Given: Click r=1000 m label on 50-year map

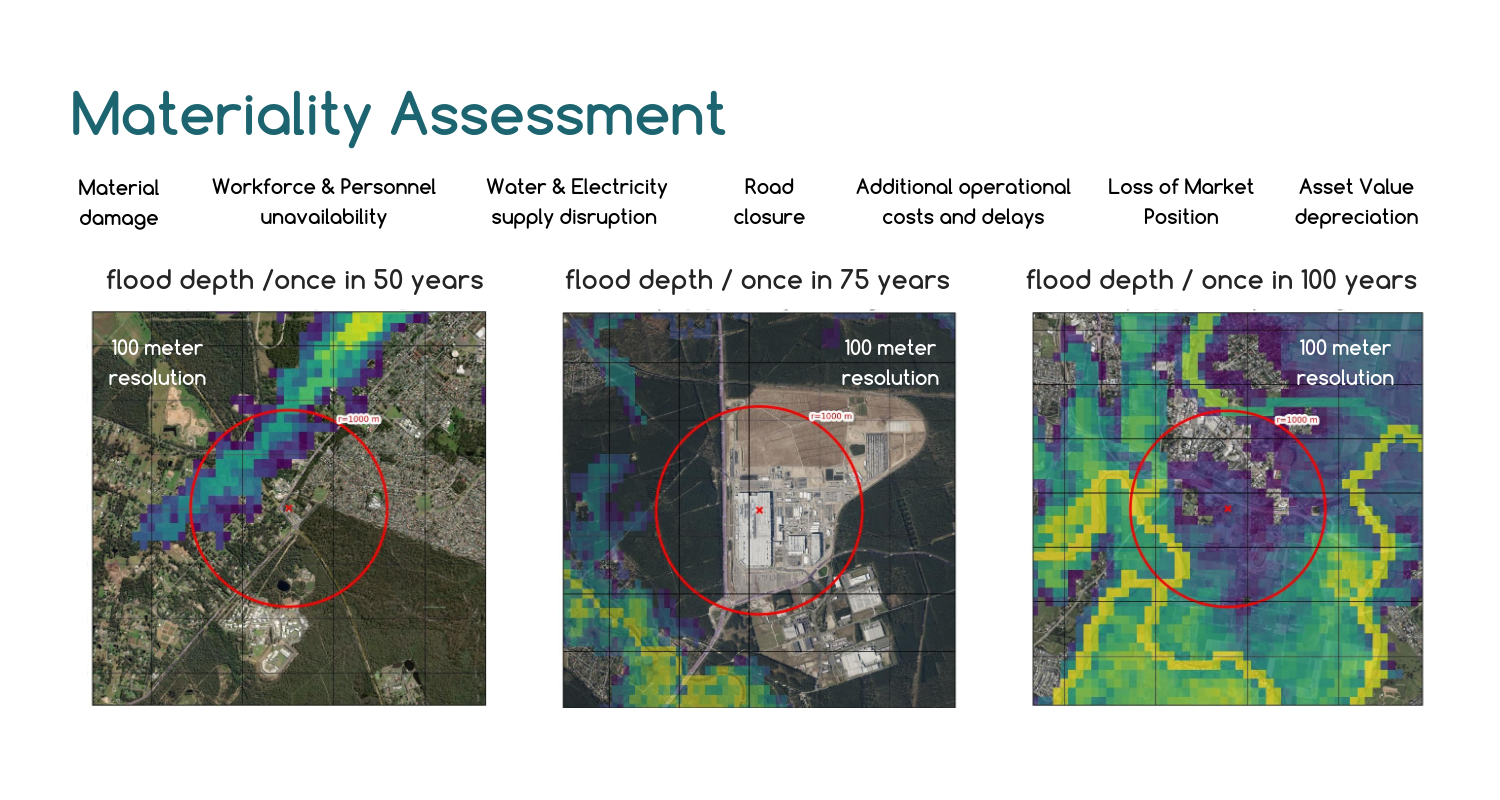Looking at the screenshot, I should pos(359,419).
